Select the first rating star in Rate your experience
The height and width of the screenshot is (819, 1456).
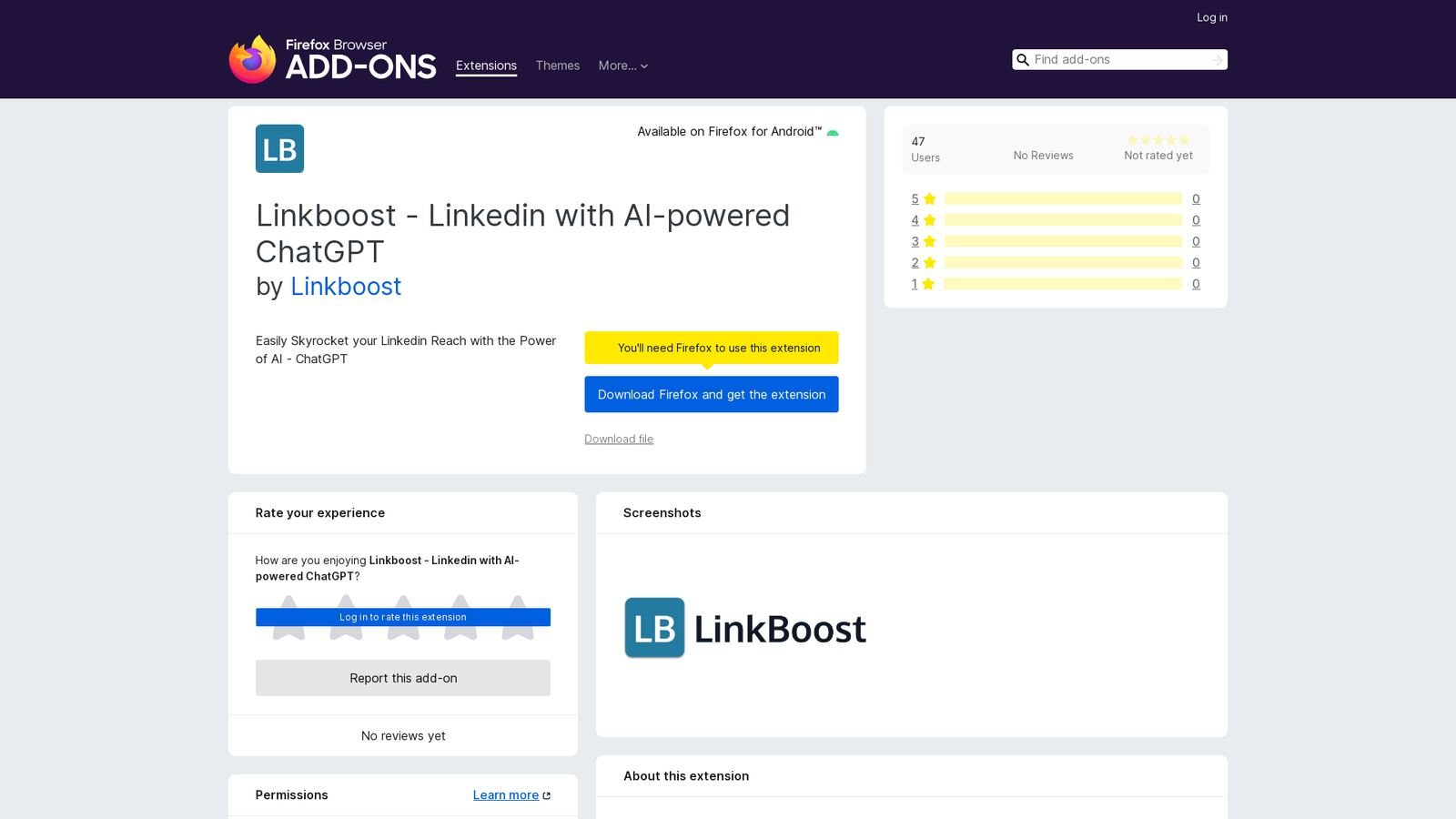(288, 617)
